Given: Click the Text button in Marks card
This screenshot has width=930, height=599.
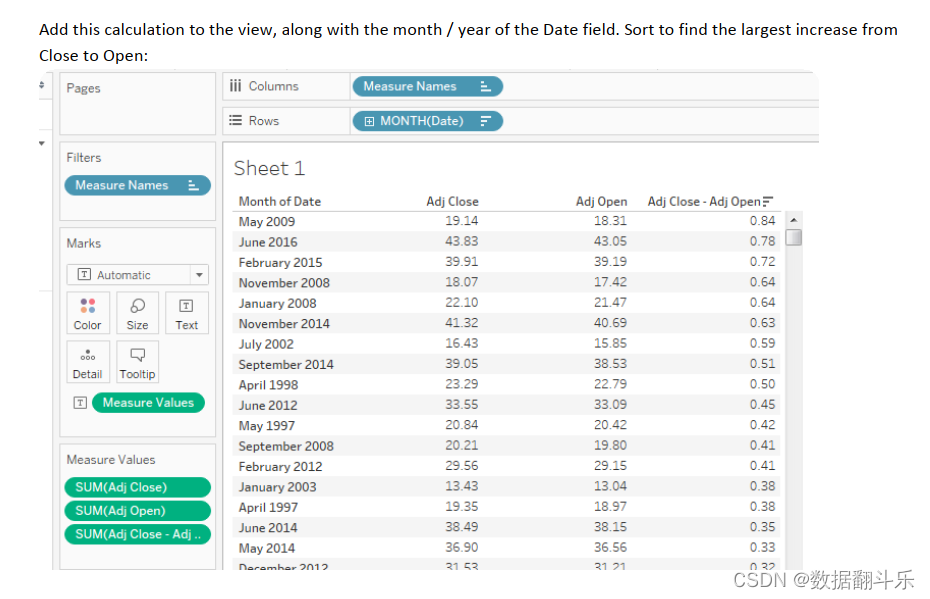Looking at the screenshot, I should [x=186, y=313].
